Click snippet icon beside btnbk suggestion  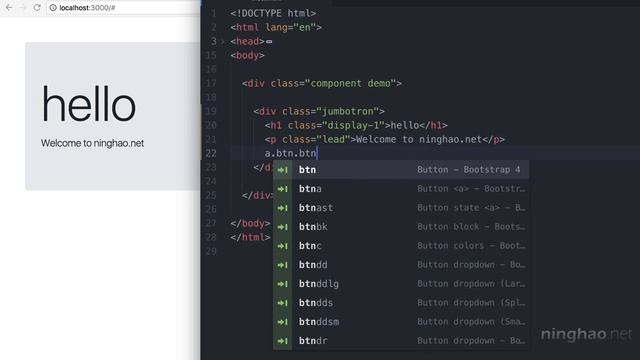click(282, 227)
